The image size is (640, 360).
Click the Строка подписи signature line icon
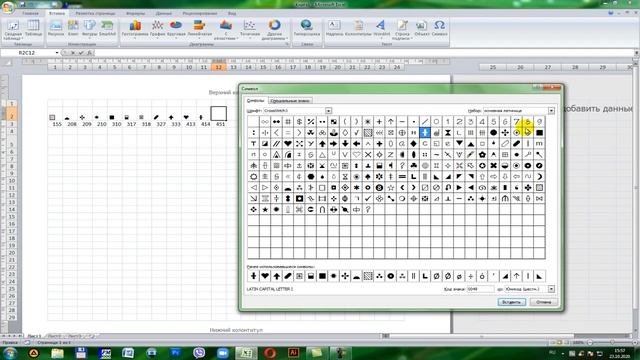pyautogui.click(x=402, y=30)
